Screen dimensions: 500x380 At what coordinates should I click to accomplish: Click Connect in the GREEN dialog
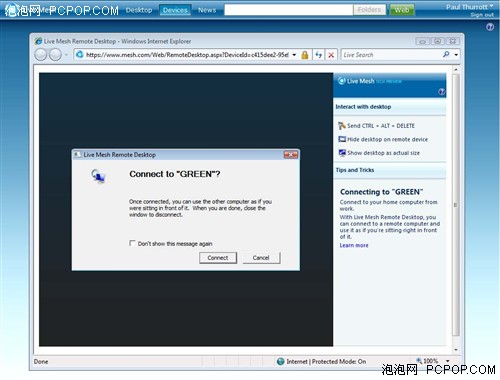click(x=218, y=258)
